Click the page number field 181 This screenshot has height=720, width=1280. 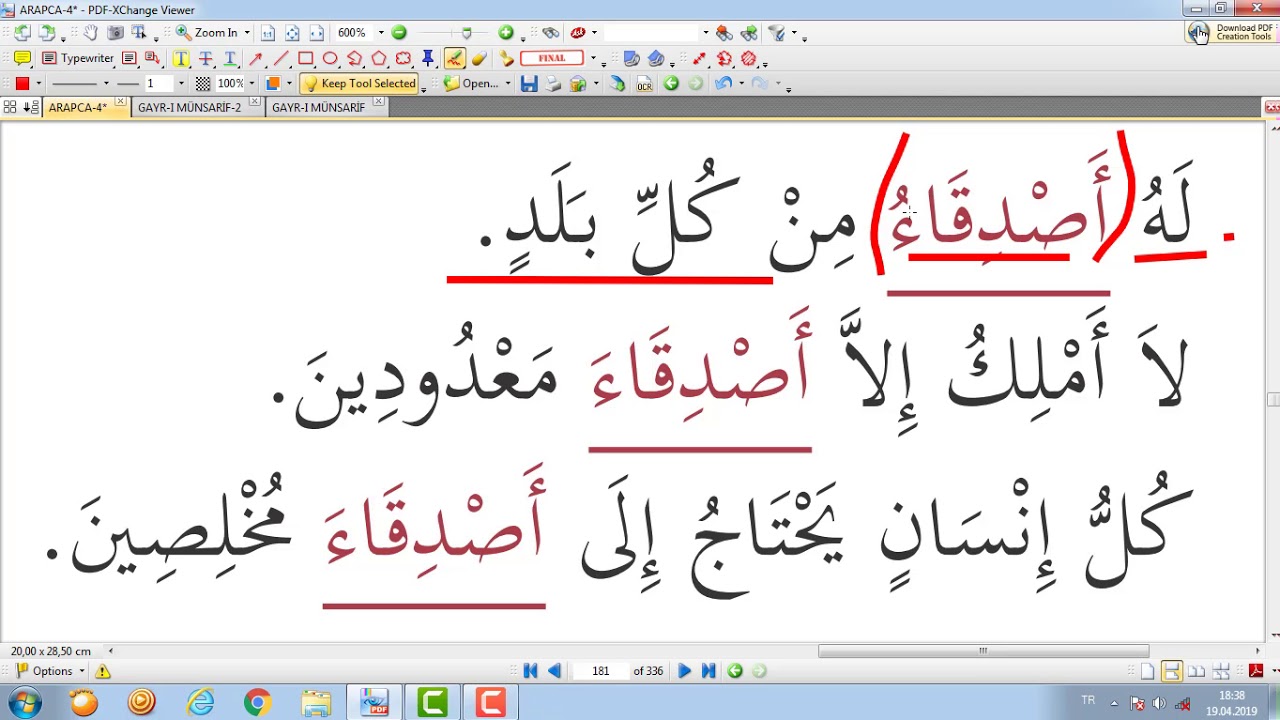600,671
